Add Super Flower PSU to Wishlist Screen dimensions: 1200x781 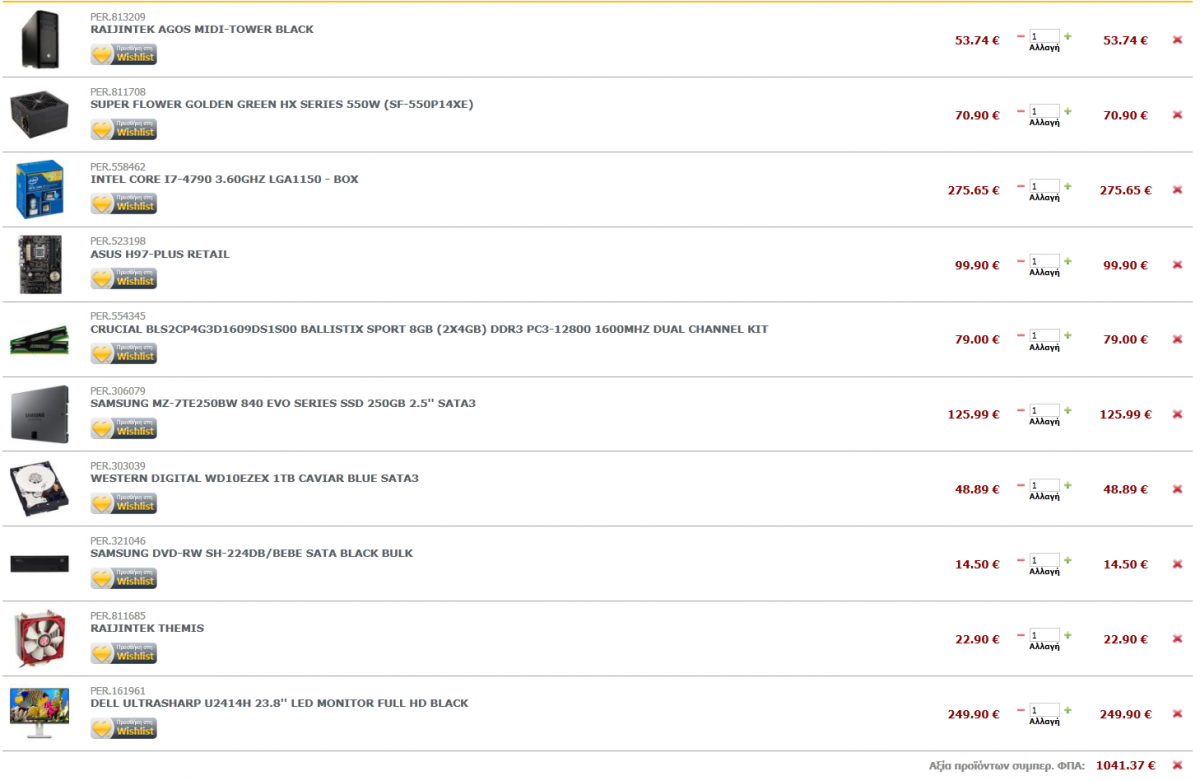pos(124,129)
